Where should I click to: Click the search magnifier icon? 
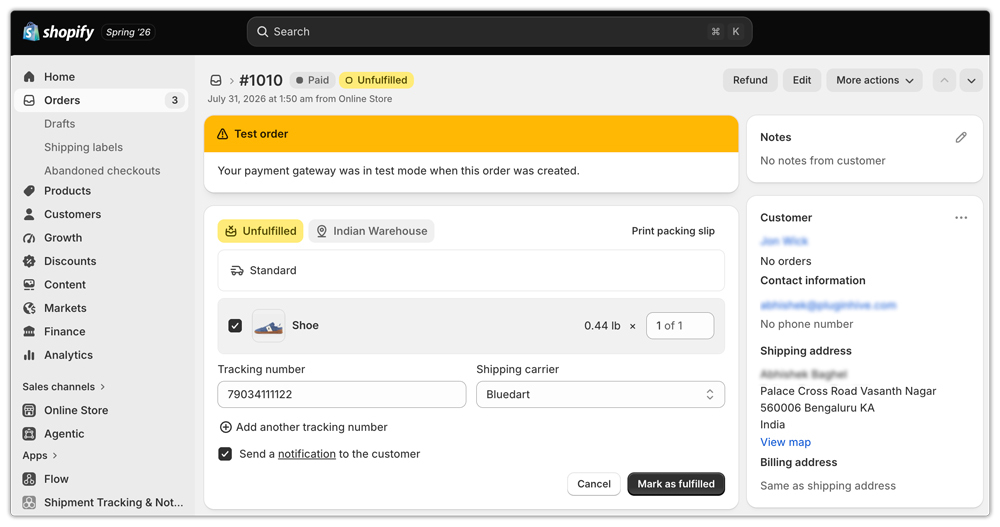(x=262, y=32)
